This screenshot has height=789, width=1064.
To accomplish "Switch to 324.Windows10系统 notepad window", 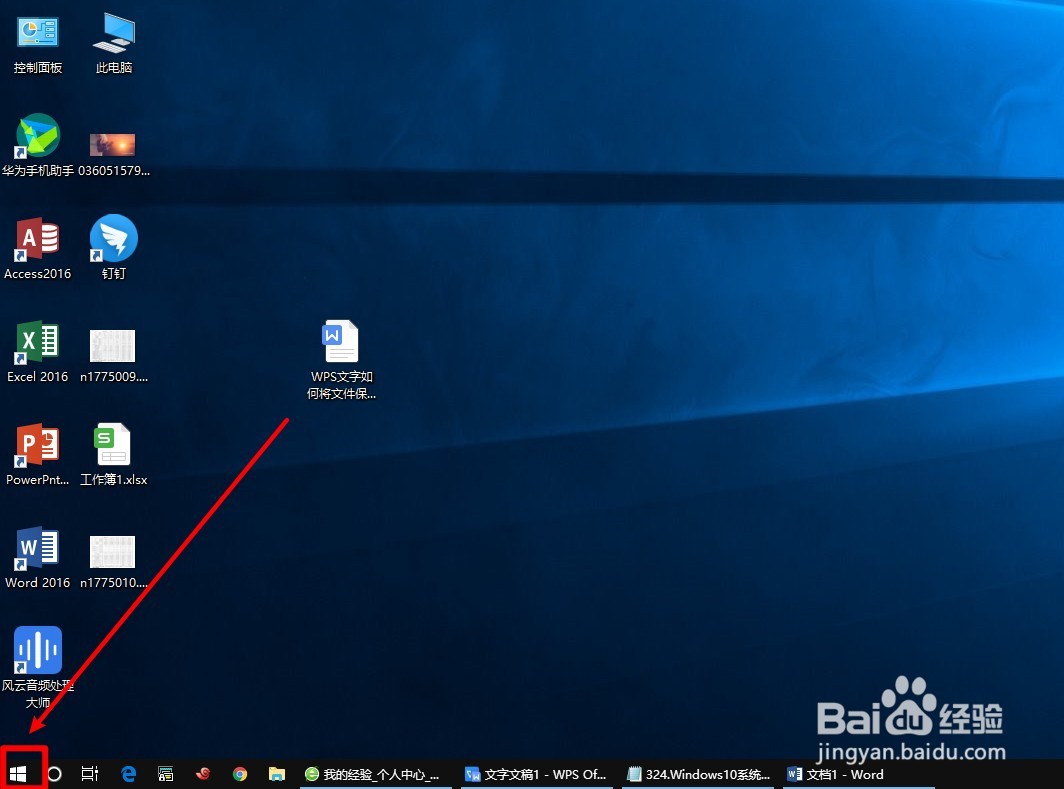I will click(698, 774).
